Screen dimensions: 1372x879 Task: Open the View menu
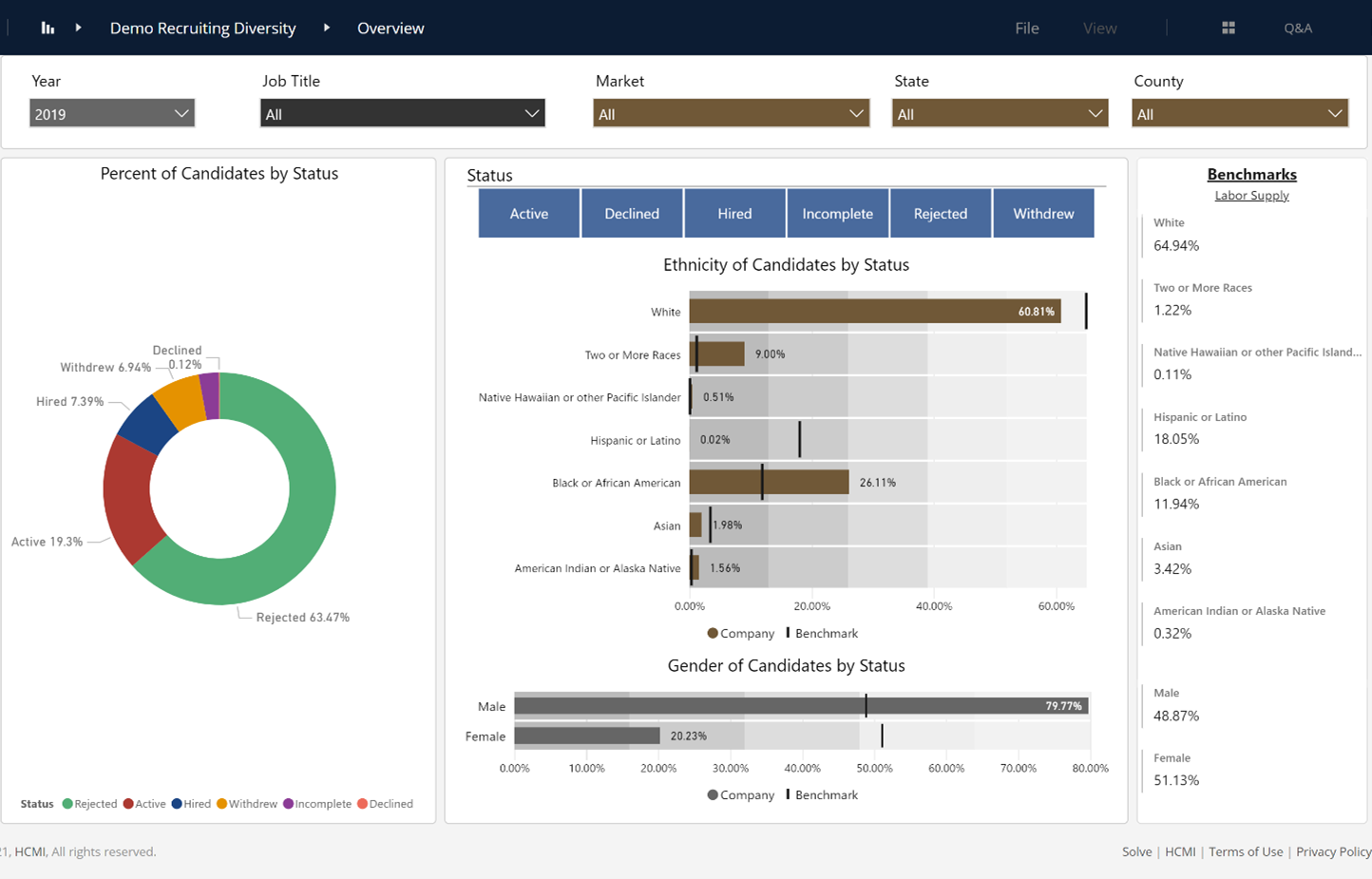pos(1099,28)
